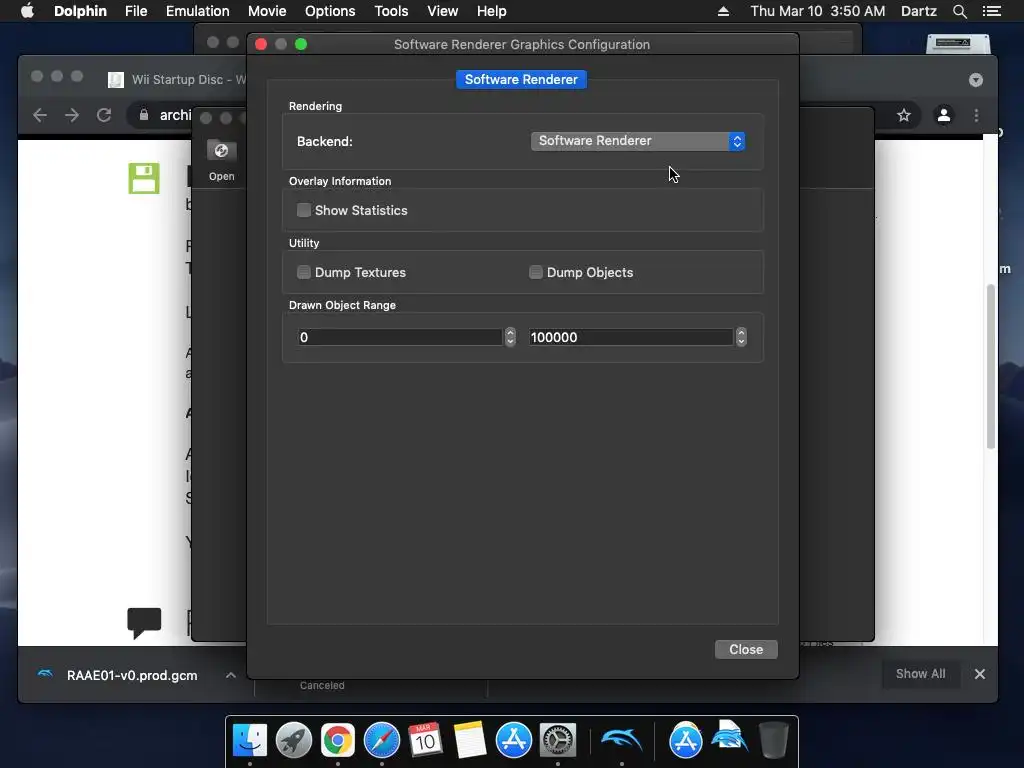Image resolution: width=1024 pixels, height=768 pixels.
Task: Open the File menu
Action: pos(136,11)
